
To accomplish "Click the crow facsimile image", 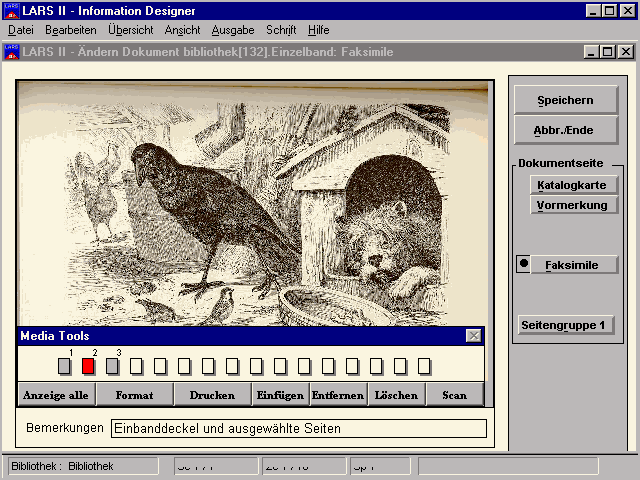I will [252, 203].
